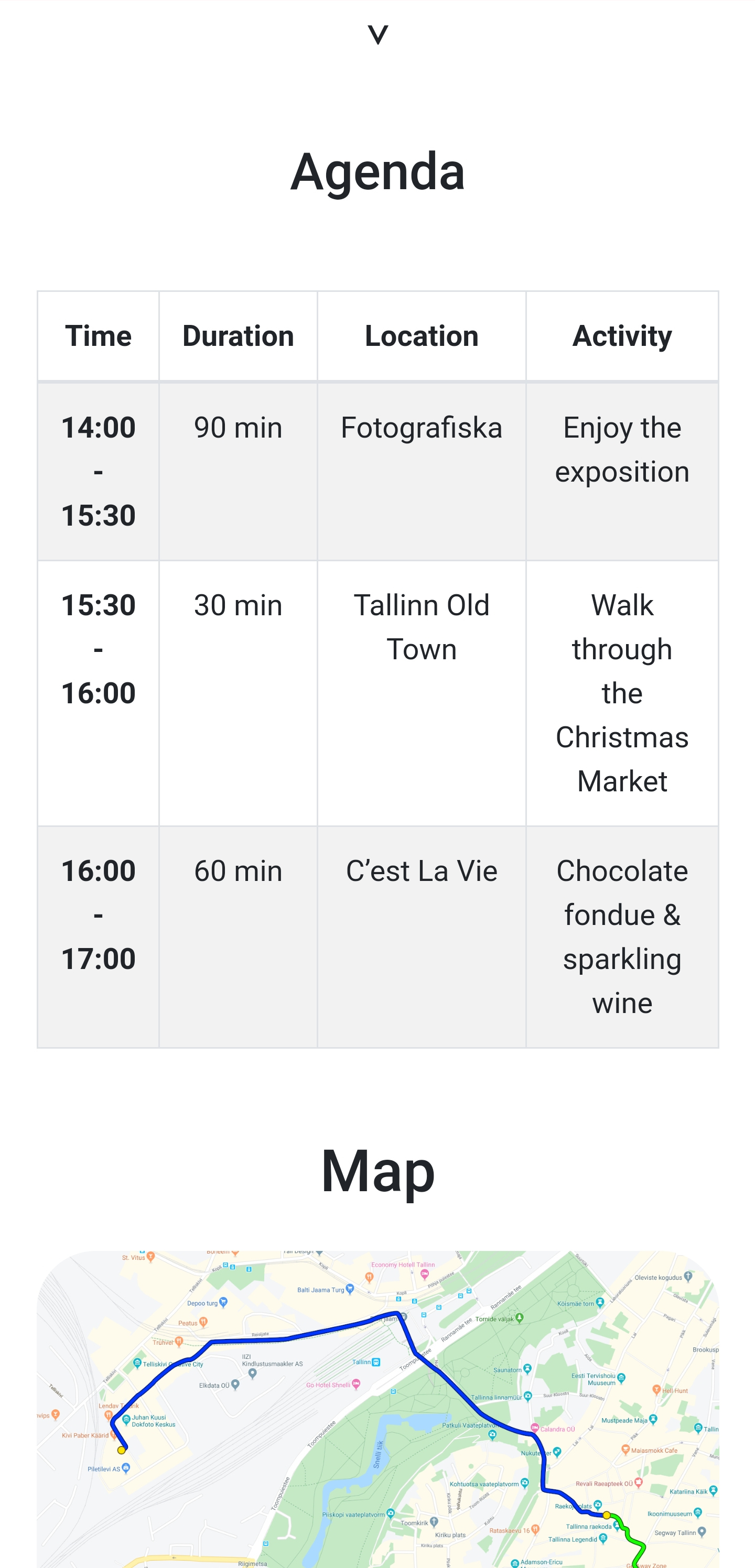Screen dimensions: 755x1568
Task: Click the Elkdata OÜ location pin
Action: click(x=235, y=1384)
